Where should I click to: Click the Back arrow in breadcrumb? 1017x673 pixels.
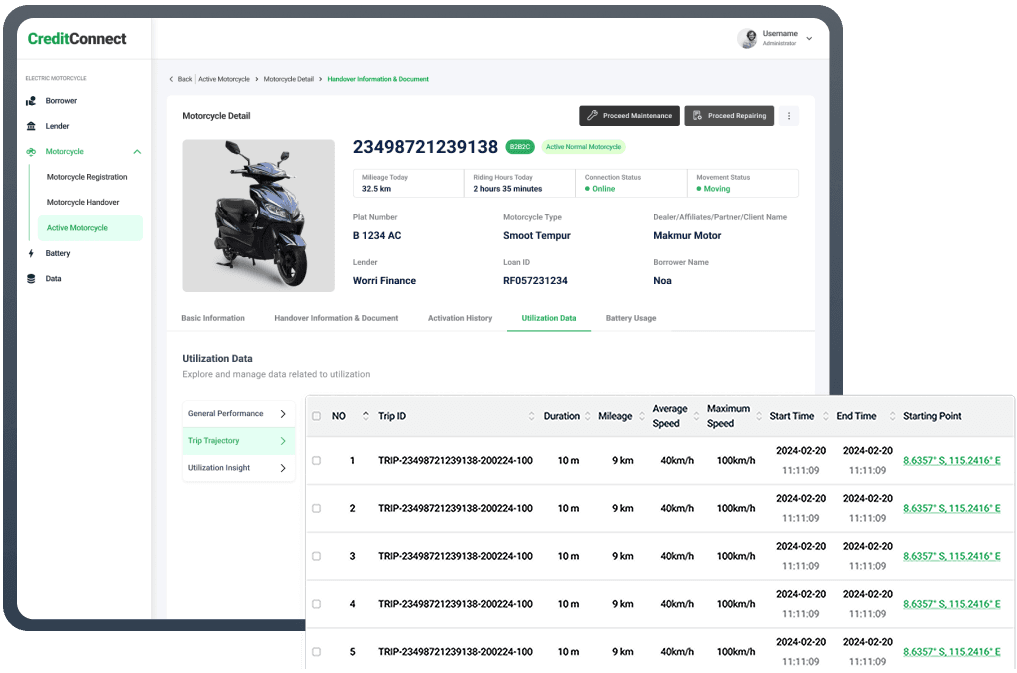pyautogui.click(x=171, y=79)
